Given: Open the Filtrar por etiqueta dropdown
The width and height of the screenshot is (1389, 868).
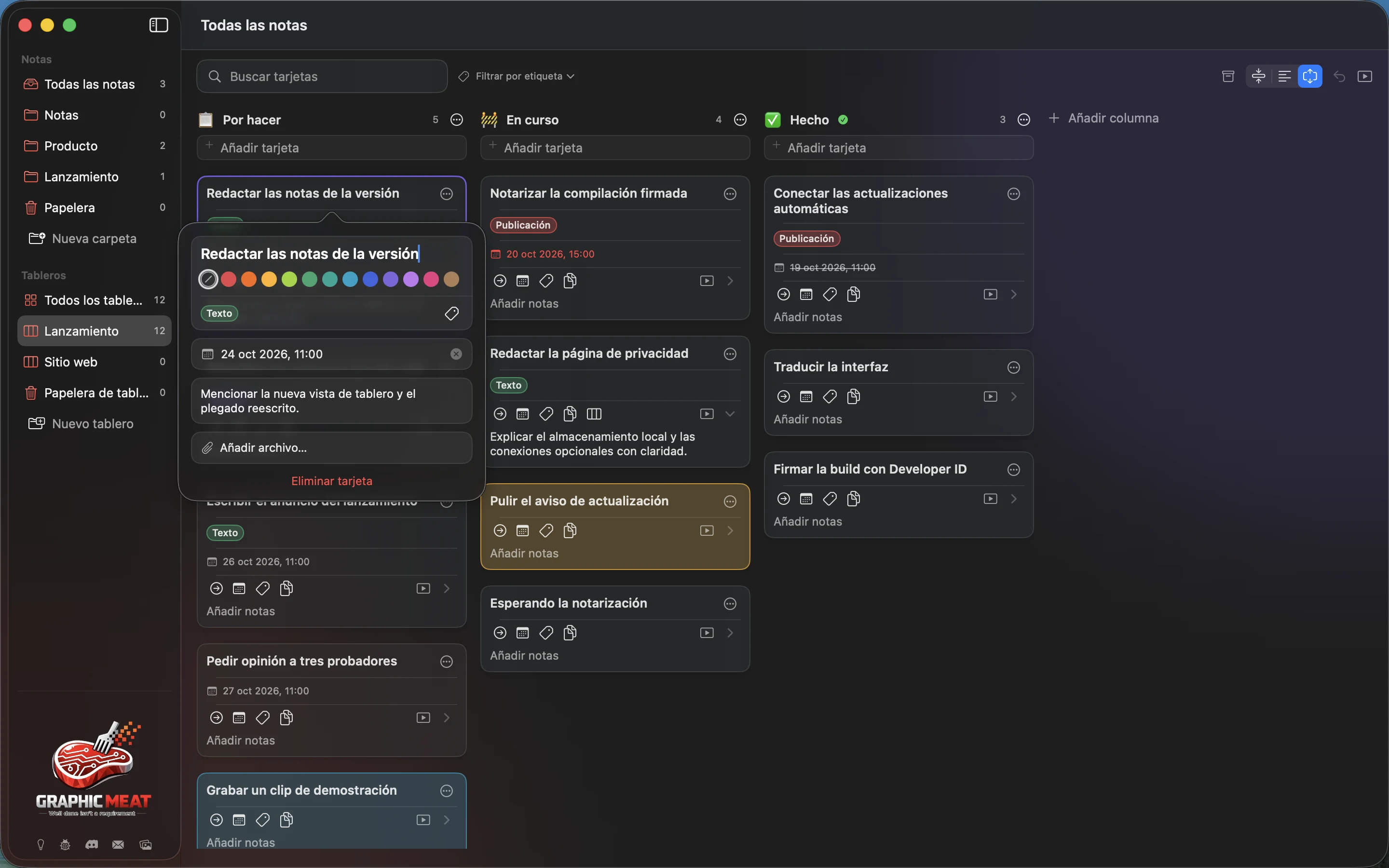Looking at the screenshot, I should (x=517, y=76).
